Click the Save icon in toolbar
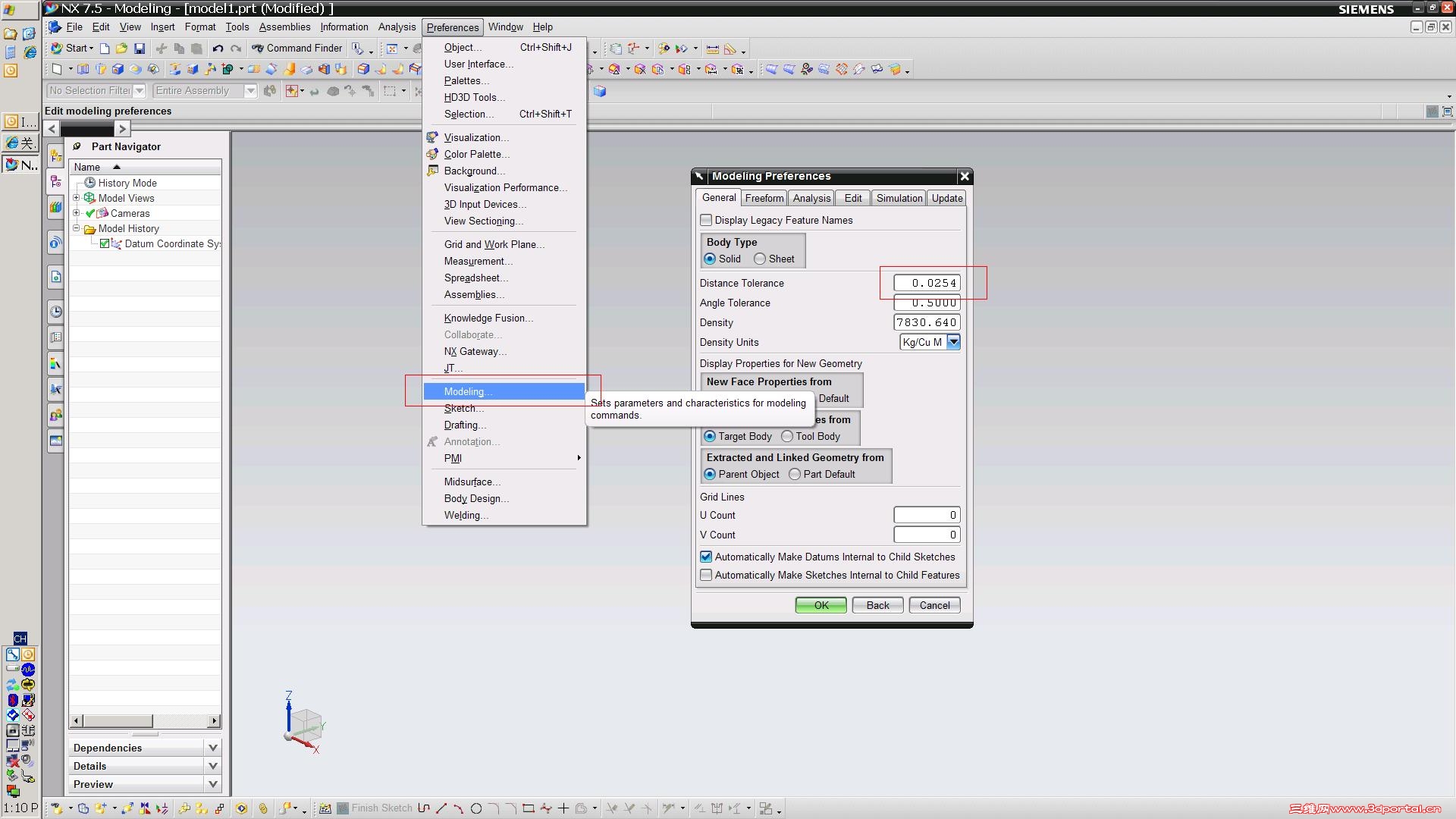 (140, 49)
